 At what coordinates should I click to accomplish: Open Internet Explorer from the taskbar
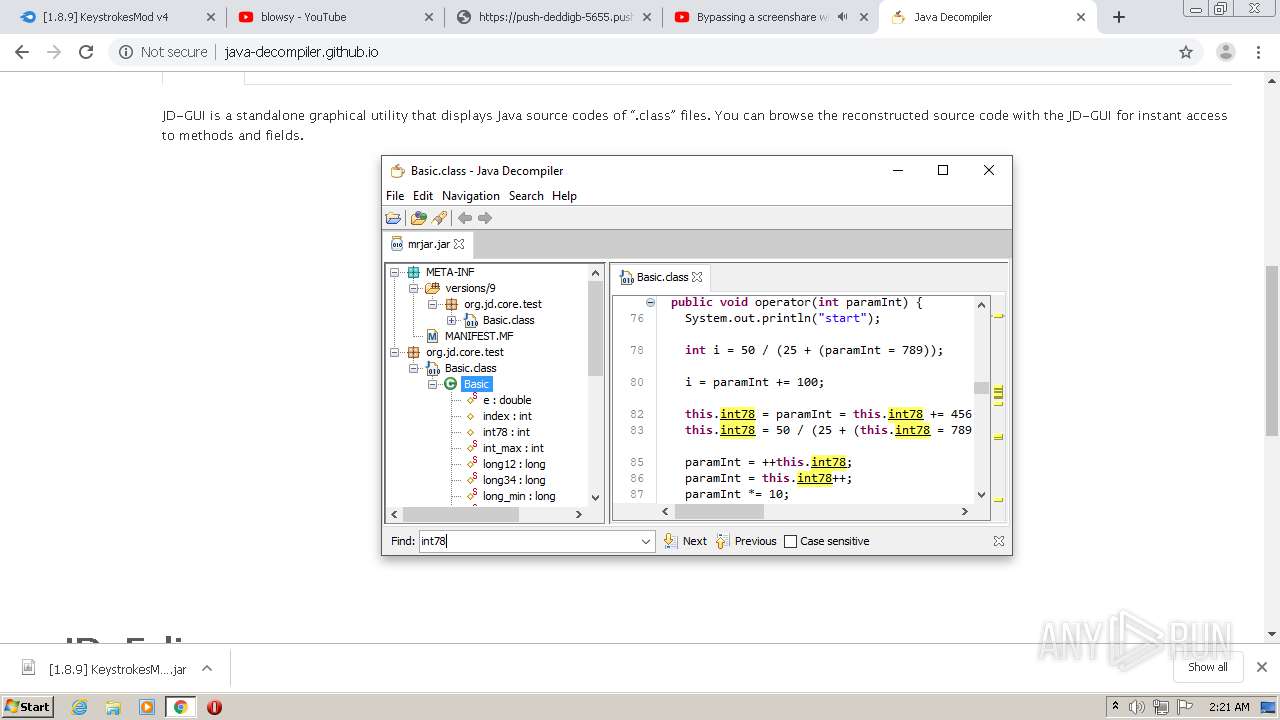tap(80, 707)
